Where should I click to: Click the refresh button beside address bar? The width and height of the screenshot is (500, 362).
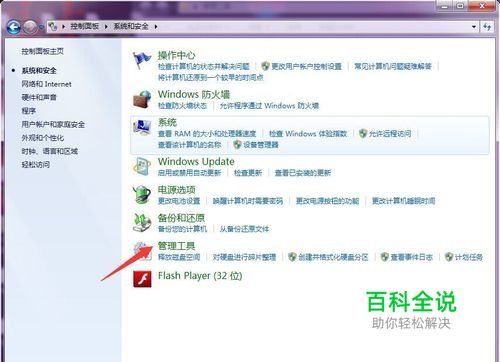click(x=487, y=27)
